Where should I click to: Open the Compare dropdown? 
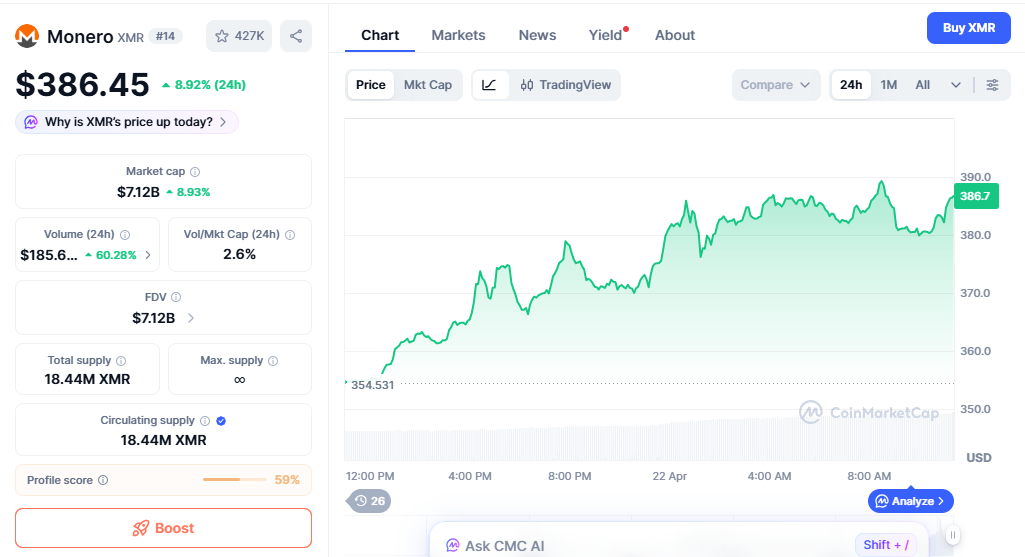pos(776,85)
